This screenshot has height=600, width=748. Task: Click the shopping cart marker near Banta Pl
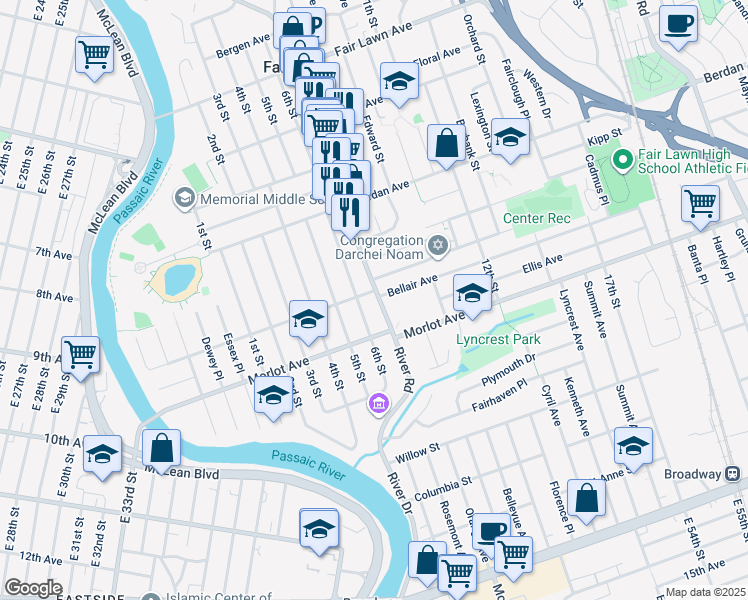coord(700,207)
